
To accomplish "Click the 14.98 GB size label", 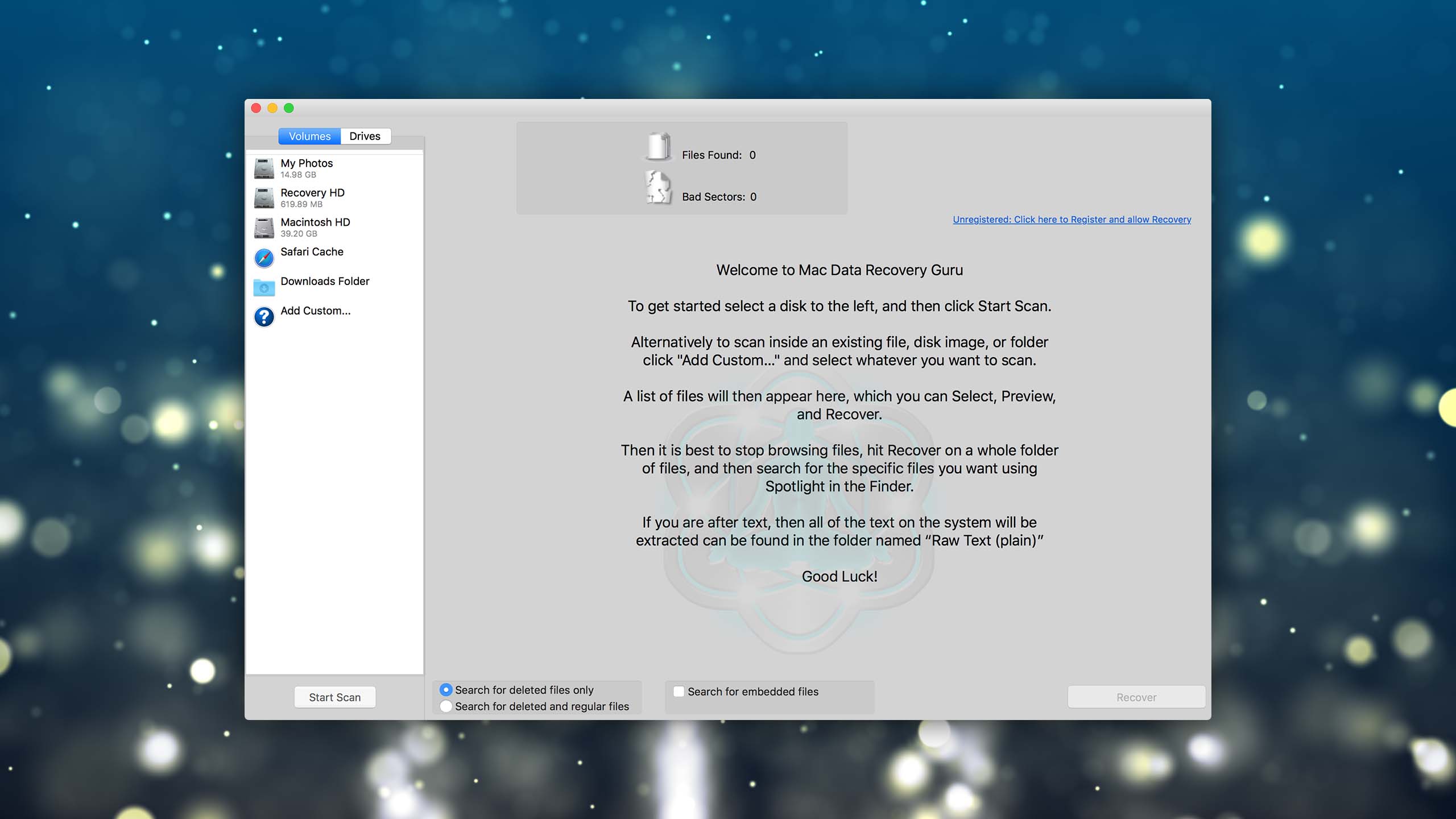I will pyautogui.click(x=298, y=175).
